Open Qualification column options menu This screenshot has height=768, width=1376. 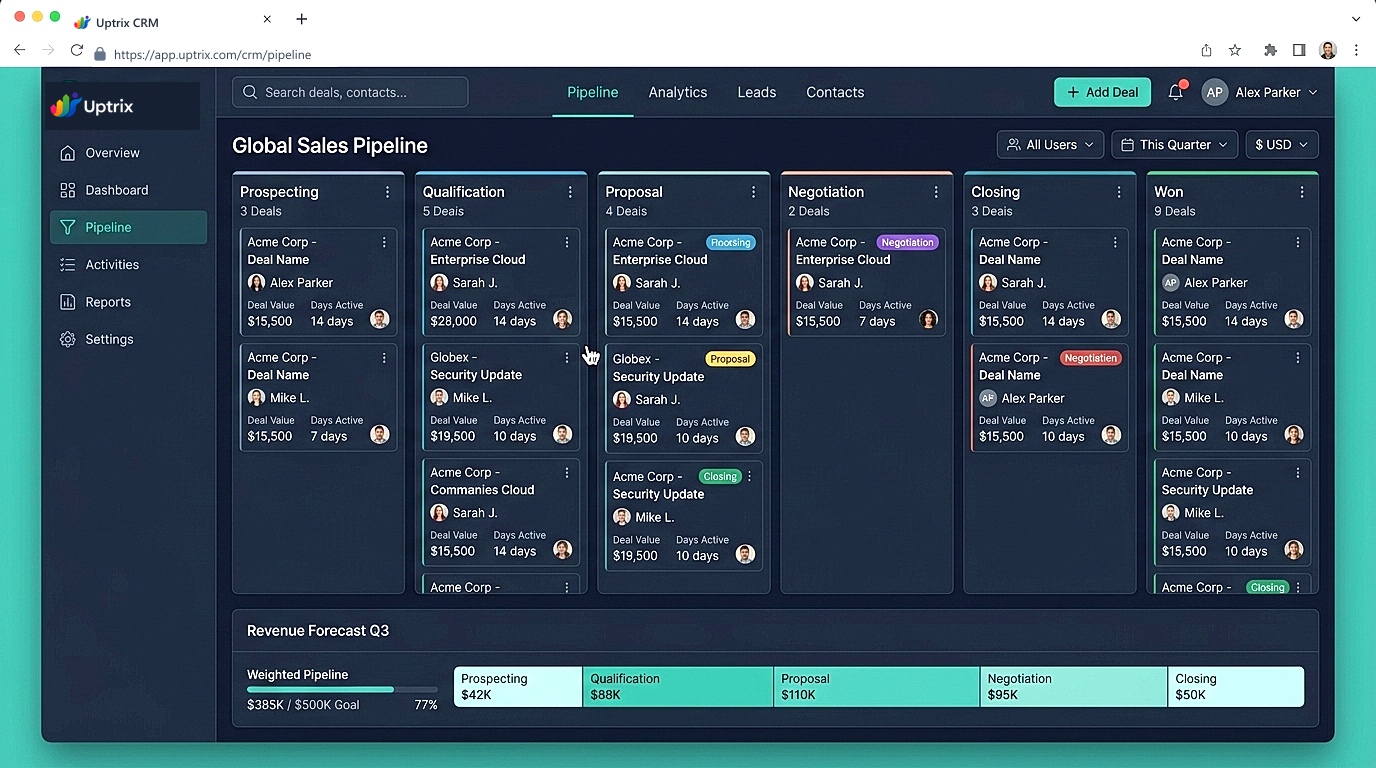(571, 192)
